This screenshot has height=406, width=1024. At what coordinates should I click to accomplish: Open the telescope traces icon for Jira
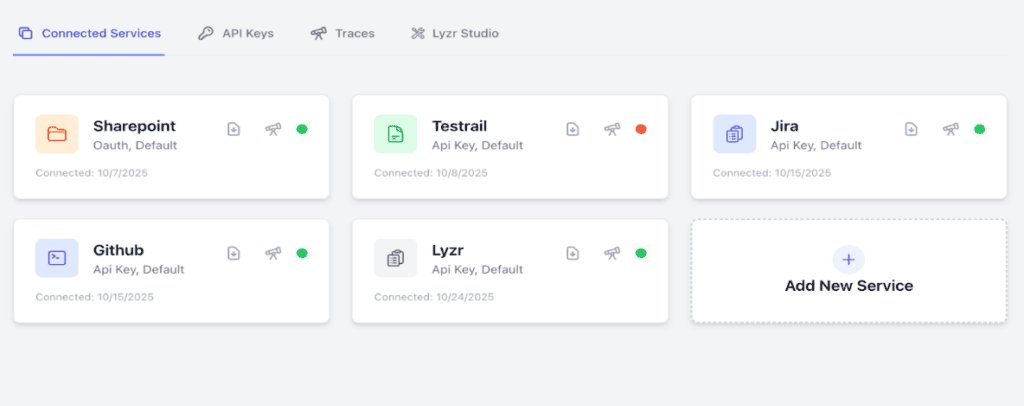coord(951,129)
